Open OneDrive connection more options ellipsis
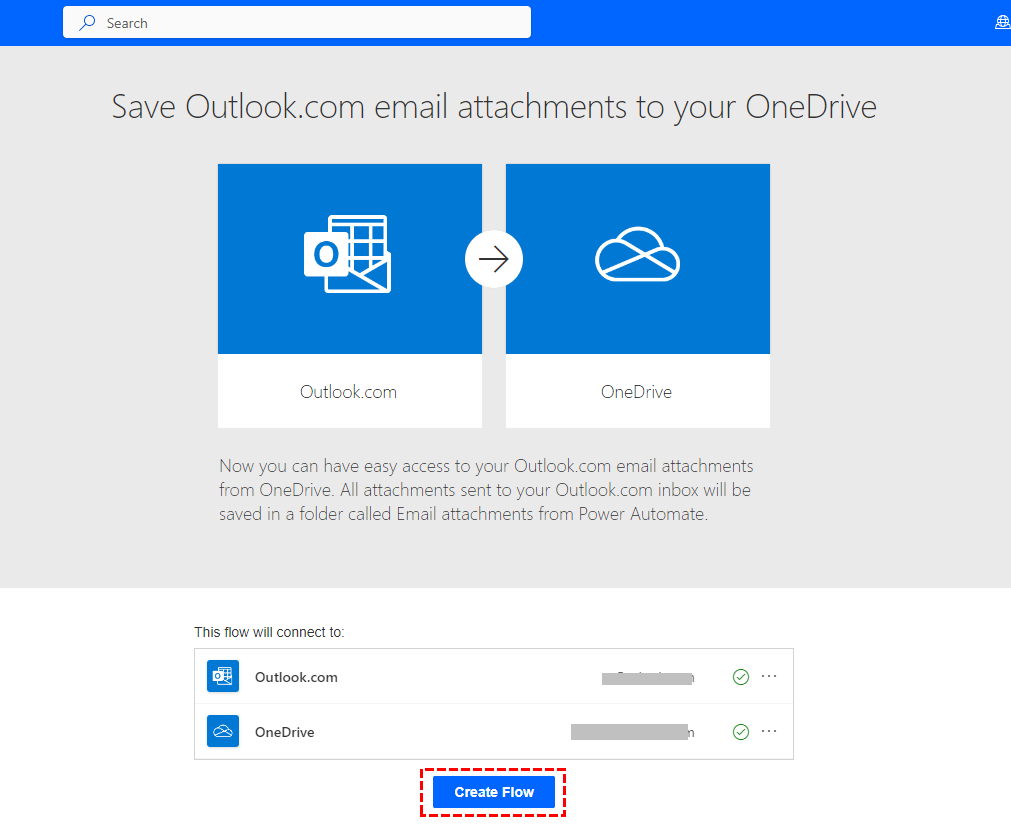 [769, 731]
